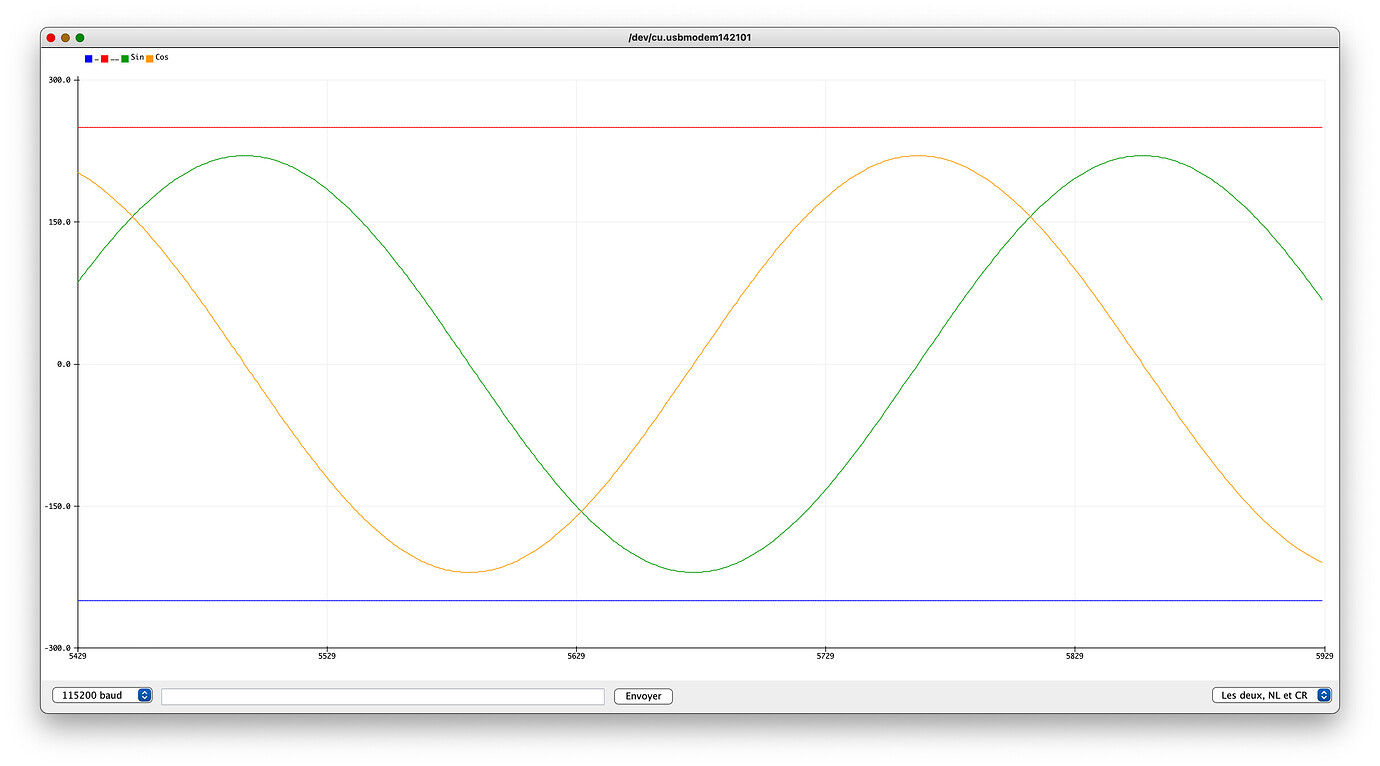Click the stepper arrows on the line-ending selector
Viewport: 1380px width, 766px height.
(1322, 695)
